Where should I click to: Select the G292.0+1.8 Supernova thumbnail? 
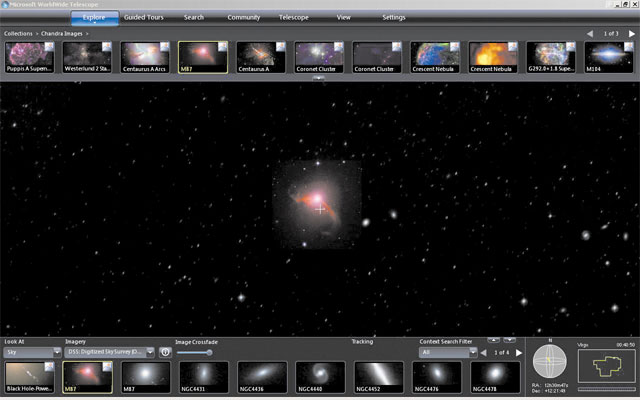tap(551, 58)
